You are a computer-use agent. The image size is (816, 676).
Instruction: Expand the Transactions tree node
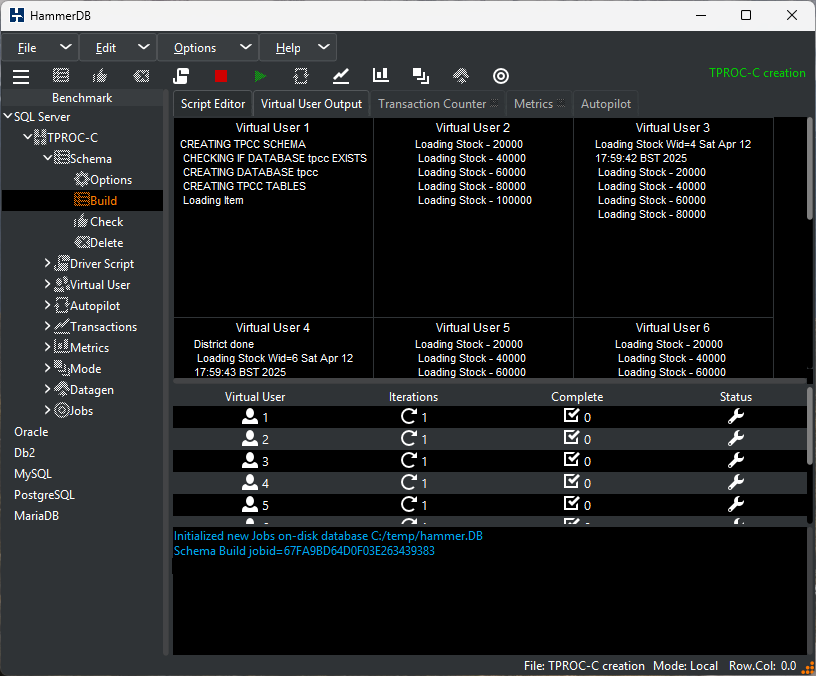[x=47, y=326]
